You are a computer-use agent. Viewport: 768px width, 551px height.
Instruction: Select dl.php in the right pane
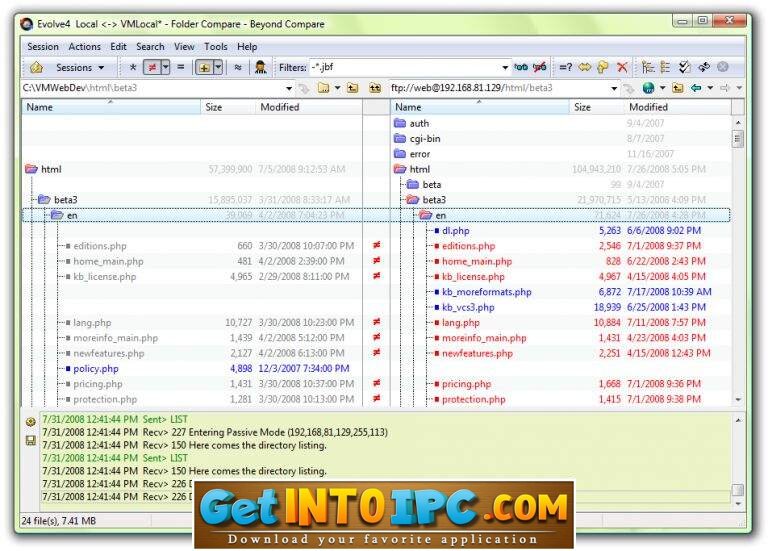[456, 231]
